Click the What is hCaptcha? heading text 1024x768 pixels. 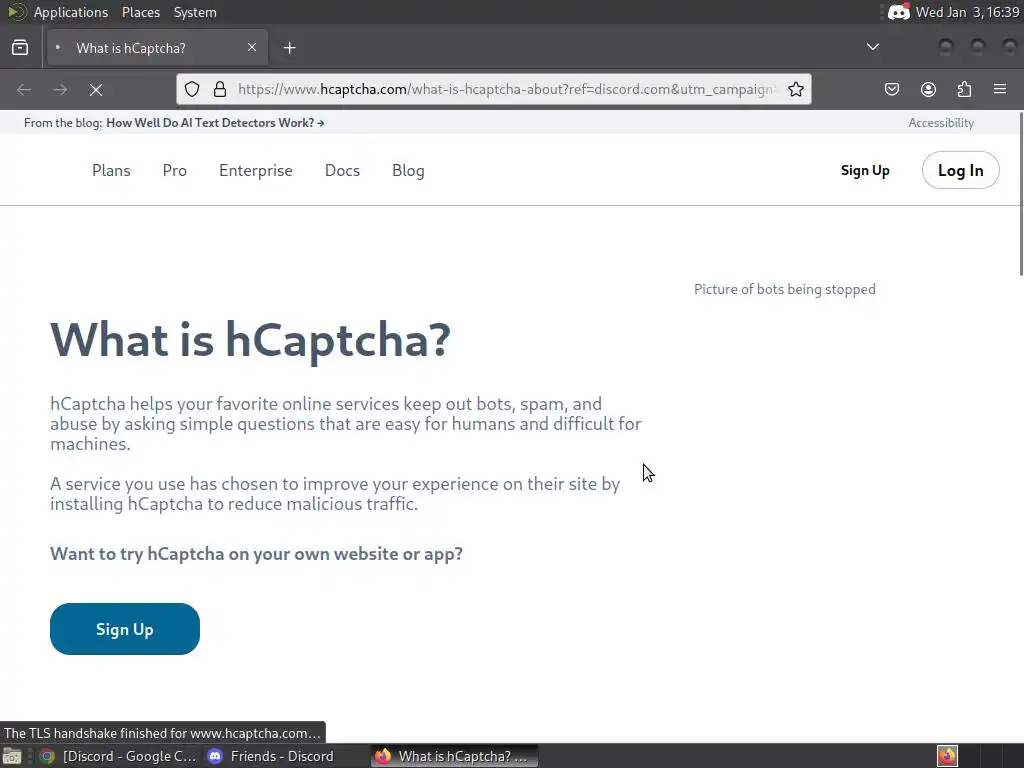(x=250, y=340)
